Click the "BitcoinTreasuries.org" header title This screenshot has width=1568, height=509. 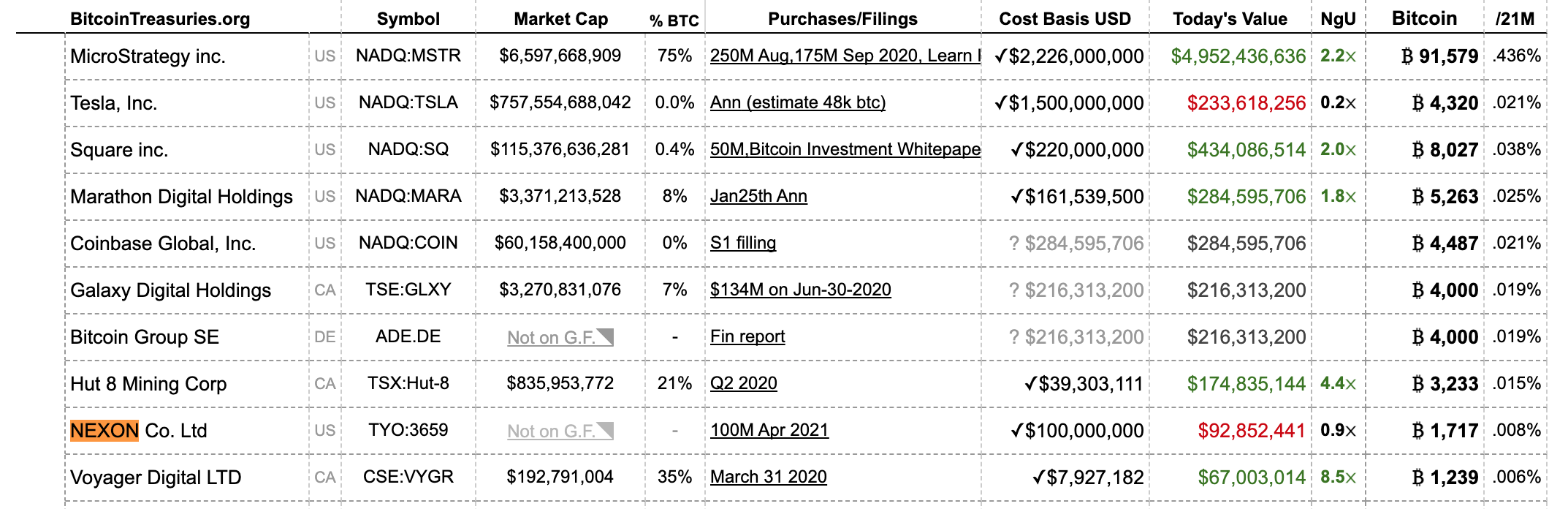(160, 19)
